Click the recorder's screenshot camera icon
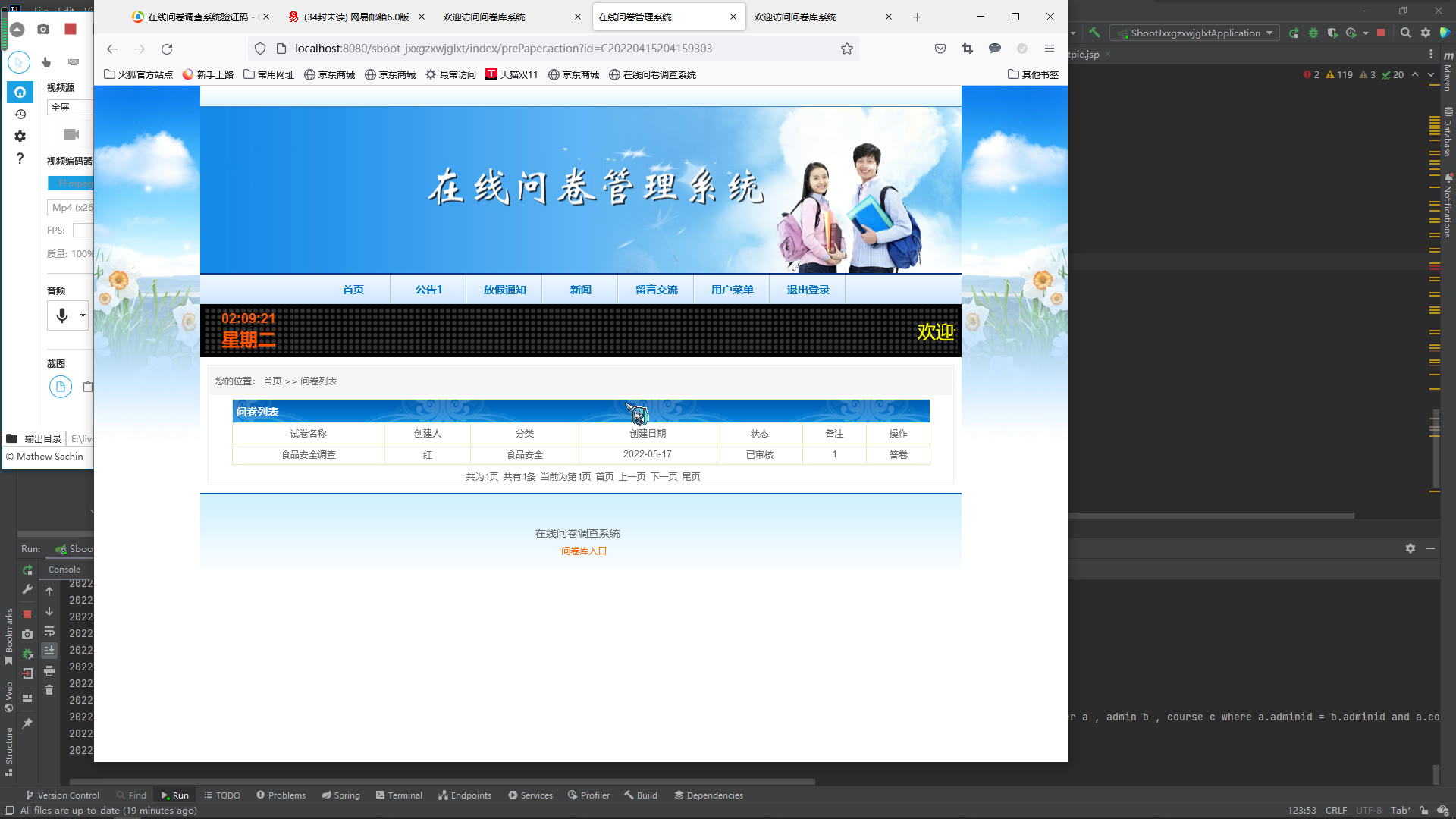Image resolution: width=1456 pixels, height=819 pixels. coord(43,29)
